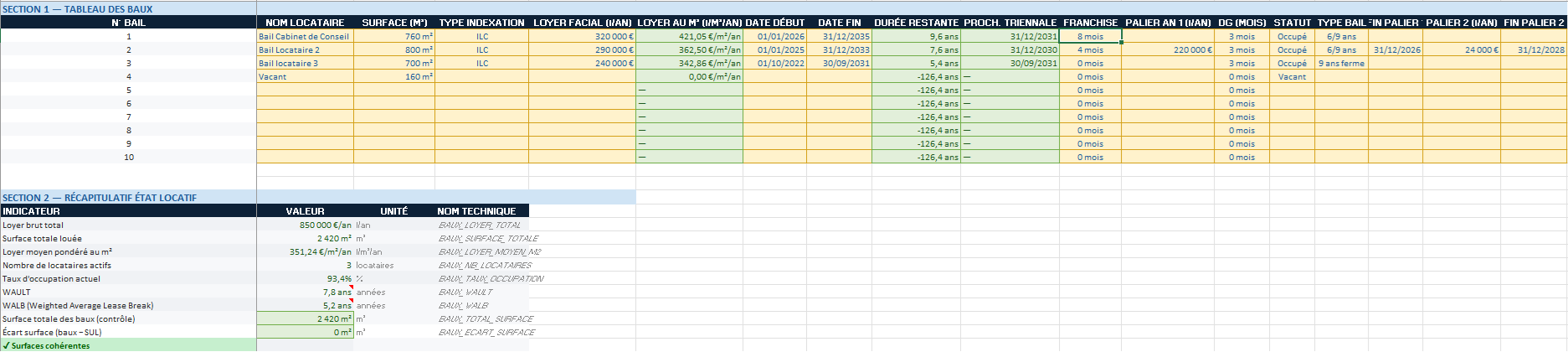1568x352 pixels.
Task: Click the 760 m² surface cell
Action: 394,36
